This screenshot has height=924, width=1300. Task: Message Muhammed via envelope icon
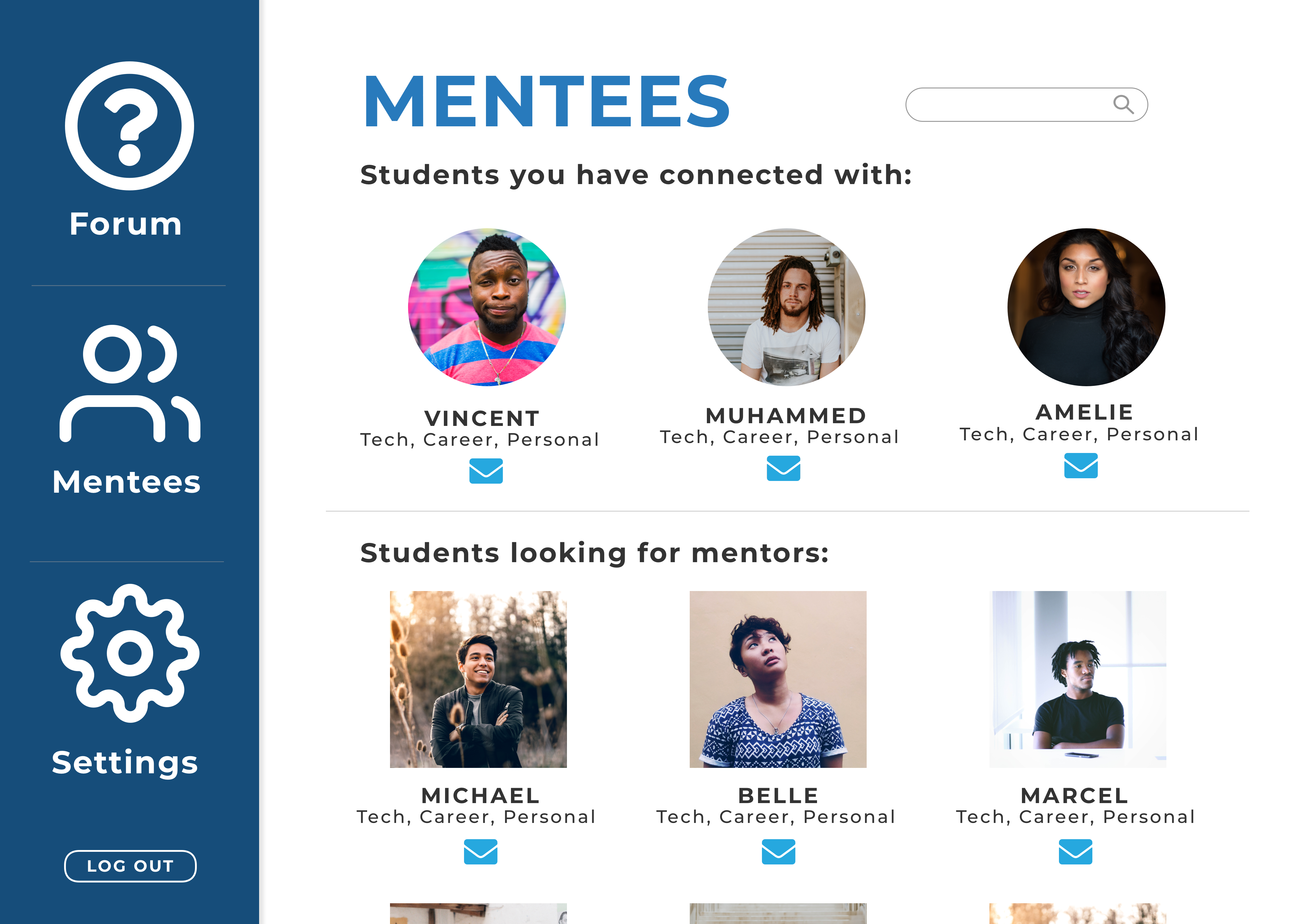coord(783,468)
